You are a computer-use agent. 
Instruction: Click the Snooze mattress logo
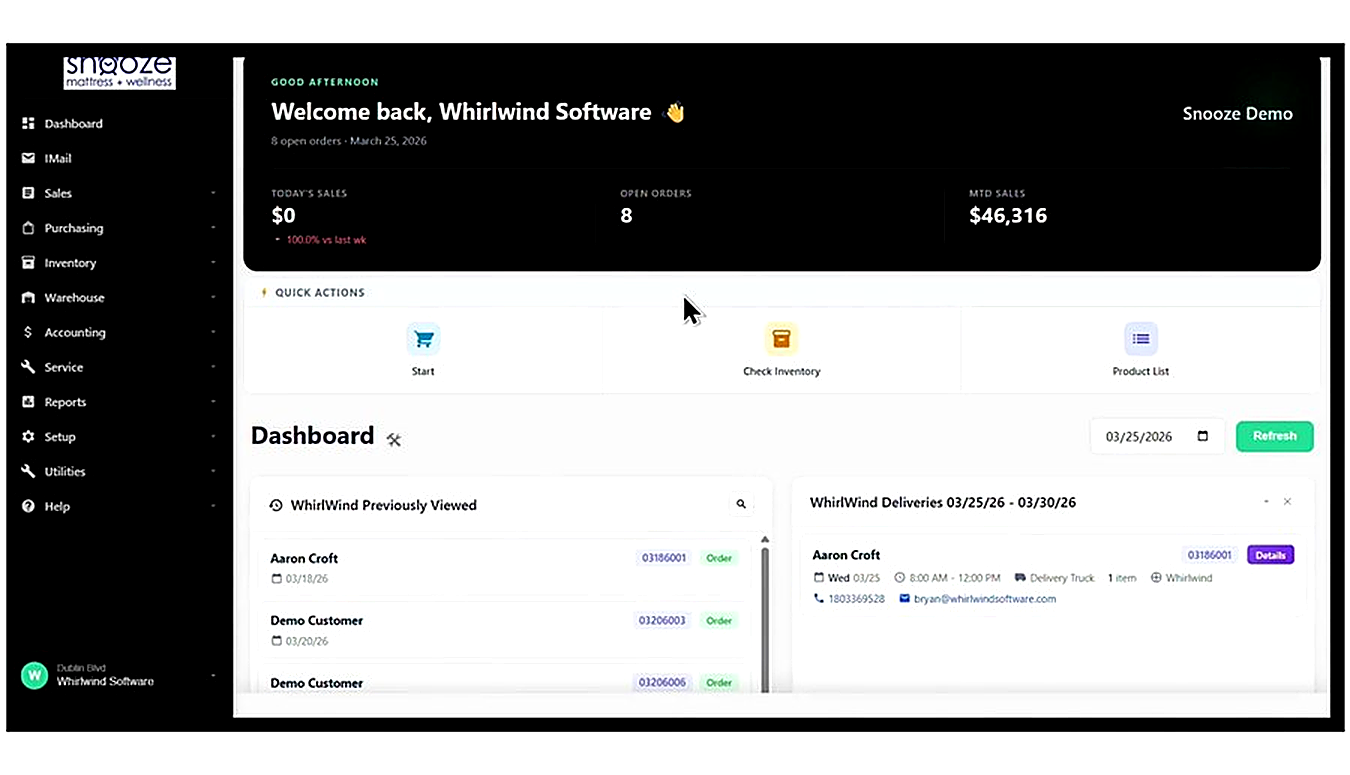tap(119, 71)
